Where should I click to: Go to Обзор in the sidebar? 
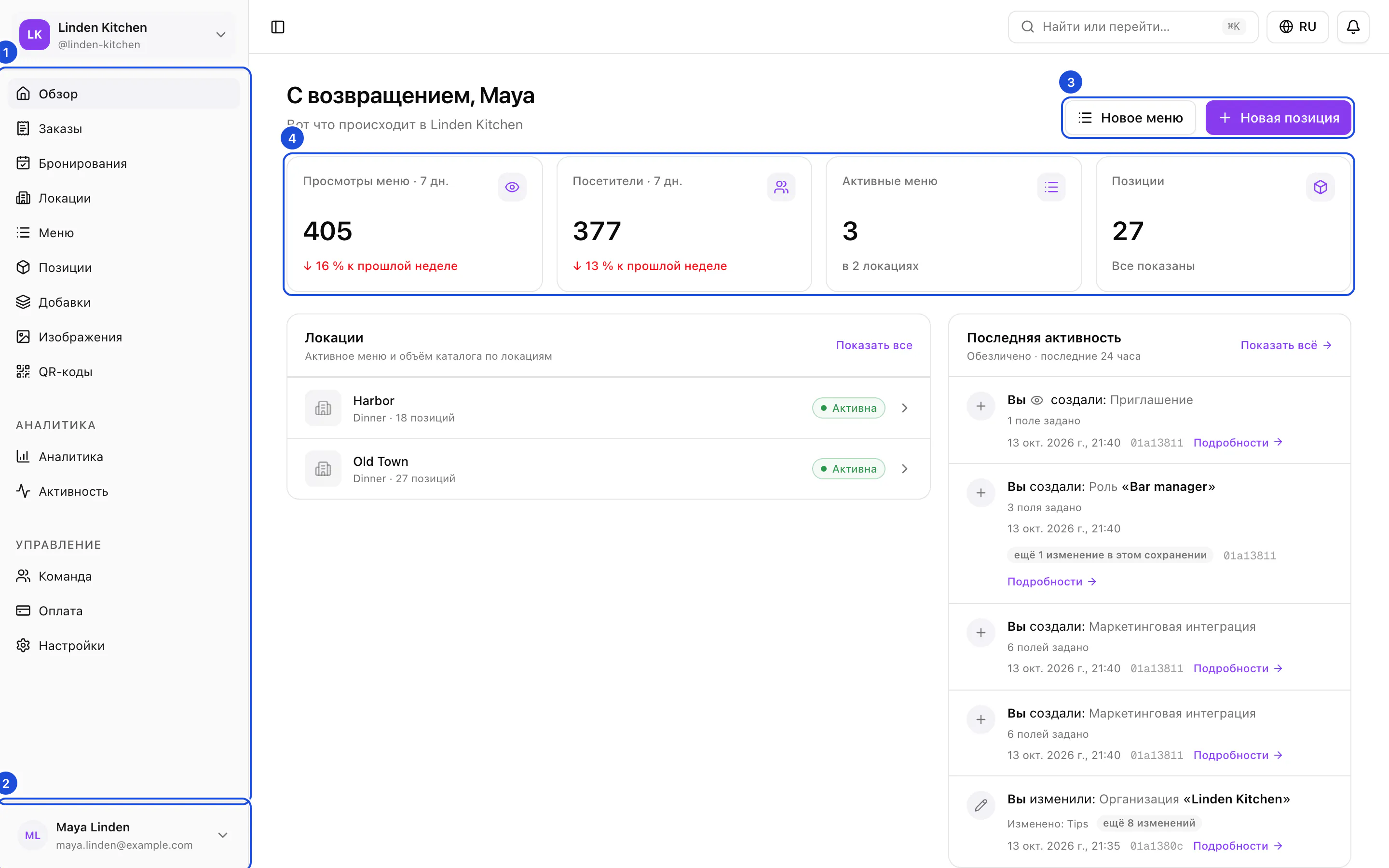124,94
